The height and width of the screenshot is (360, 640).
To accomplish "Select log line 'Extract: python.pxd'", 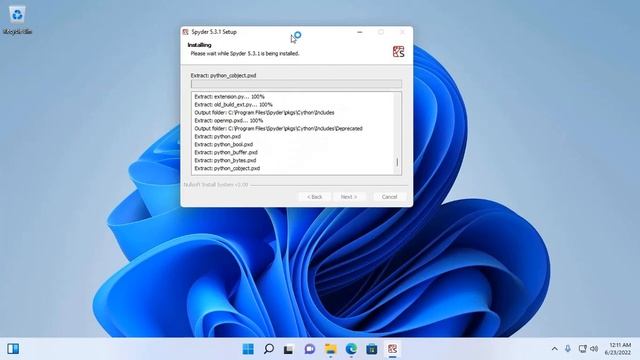I will (x=218, y=136).
